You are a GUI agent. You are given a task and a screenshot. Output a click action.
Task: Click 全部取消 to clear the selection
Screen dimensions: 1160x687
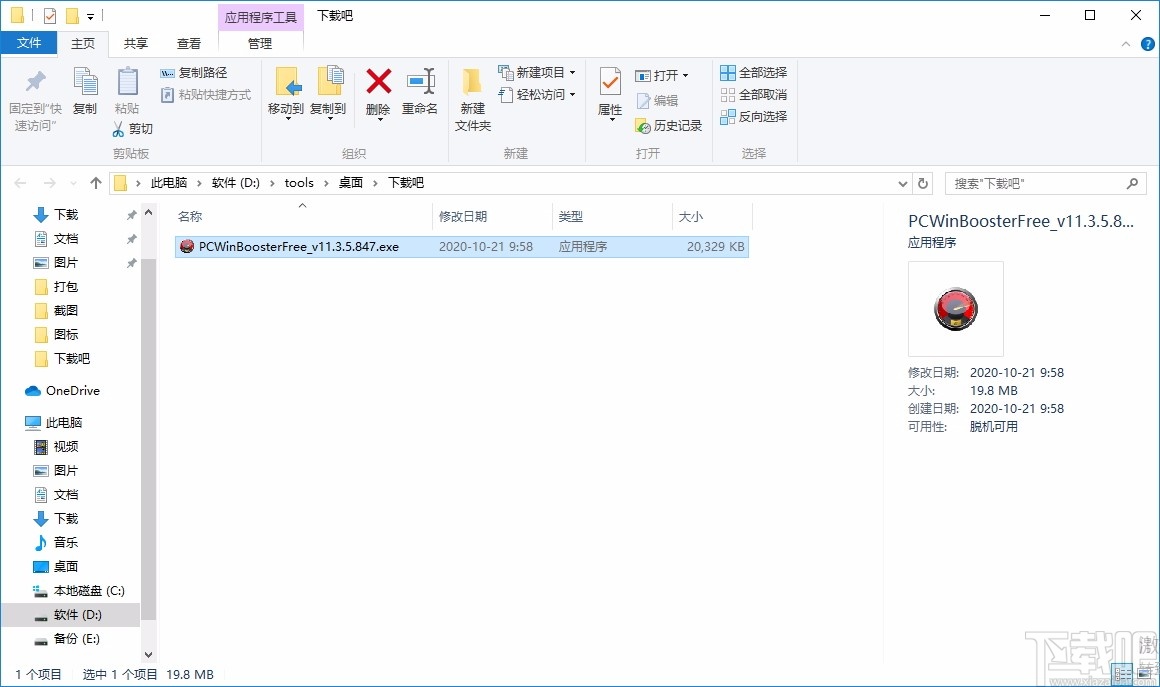[753, 95]
